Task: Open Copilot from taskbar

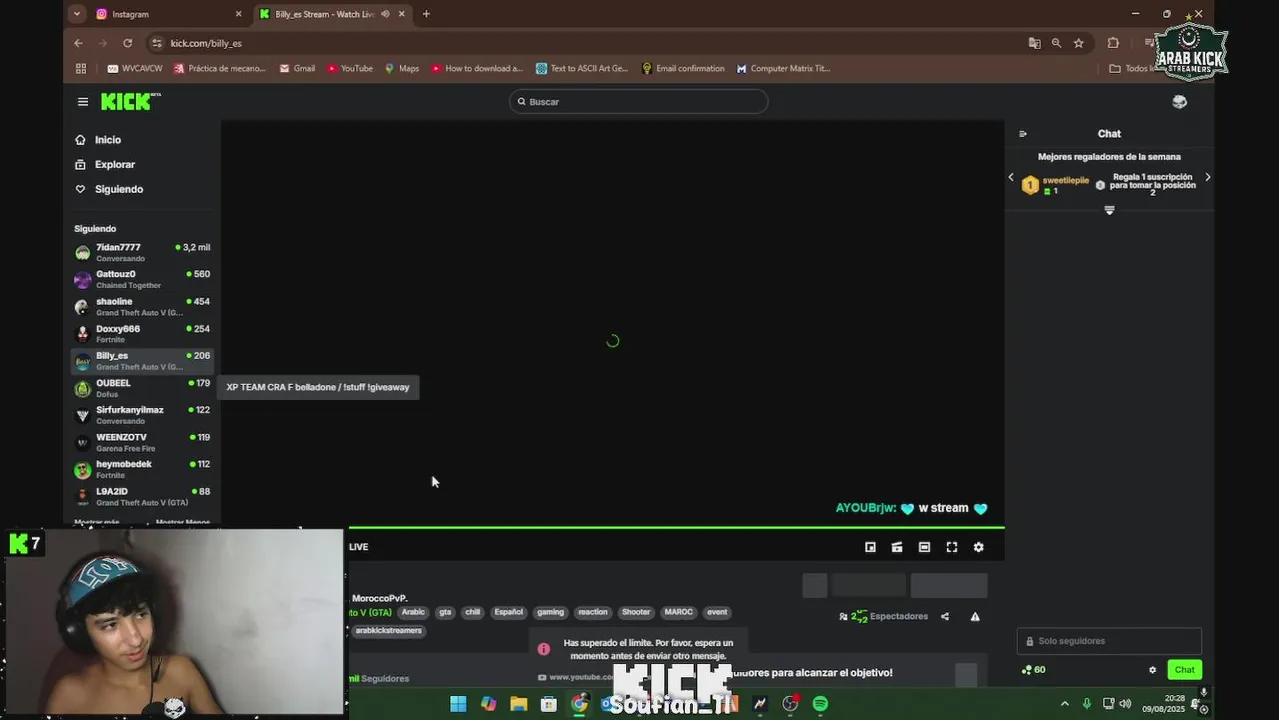Action: coord(488,704)
